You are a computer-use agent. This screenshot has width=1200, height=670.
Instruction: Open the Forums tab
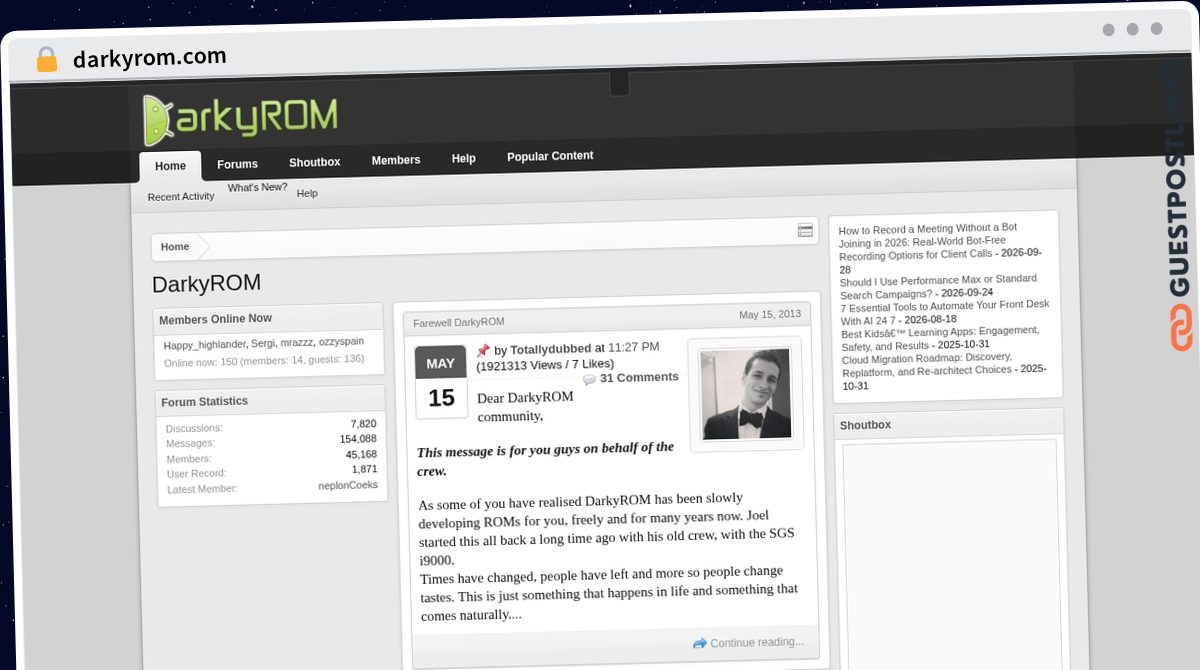[237, 164]
